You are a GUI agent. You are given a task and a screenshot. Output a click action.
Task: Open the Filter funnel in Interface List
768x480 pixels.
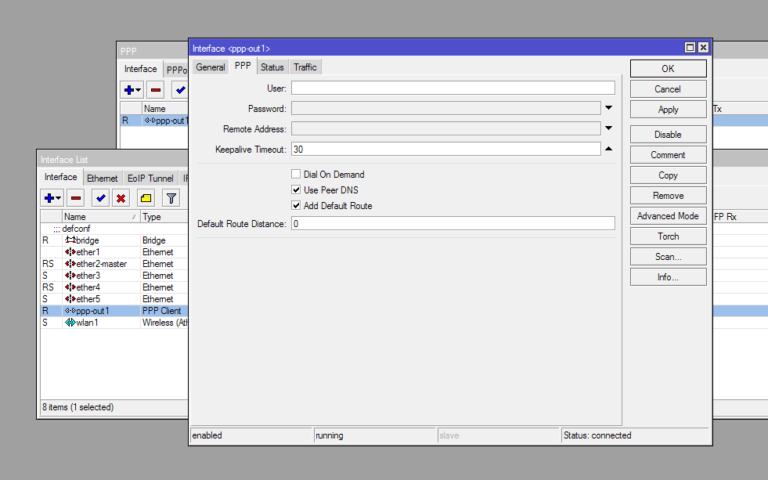(171, 199)
